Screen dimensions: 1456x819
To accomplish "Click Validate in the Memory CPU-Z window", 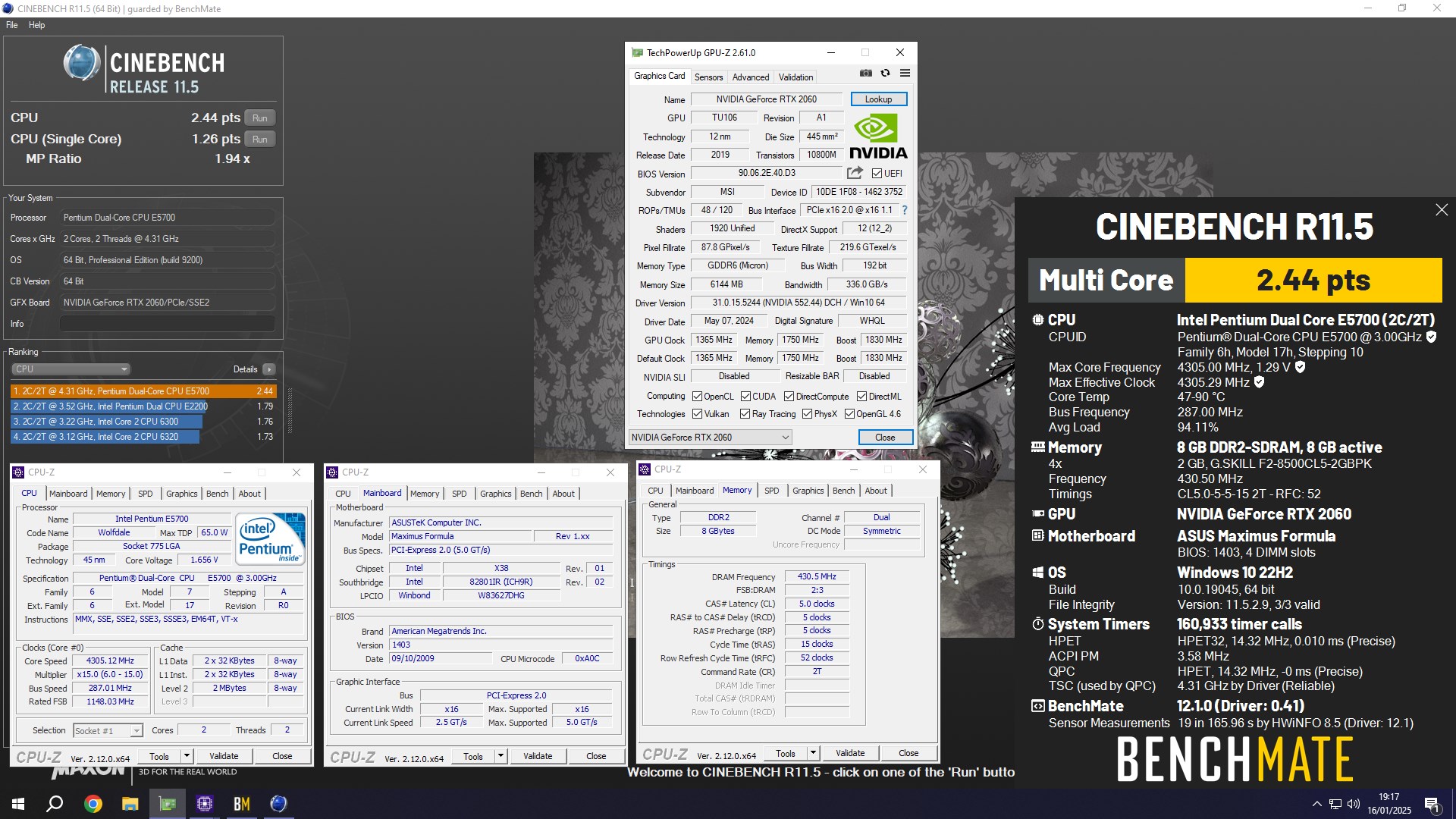I will pos(850,753).
